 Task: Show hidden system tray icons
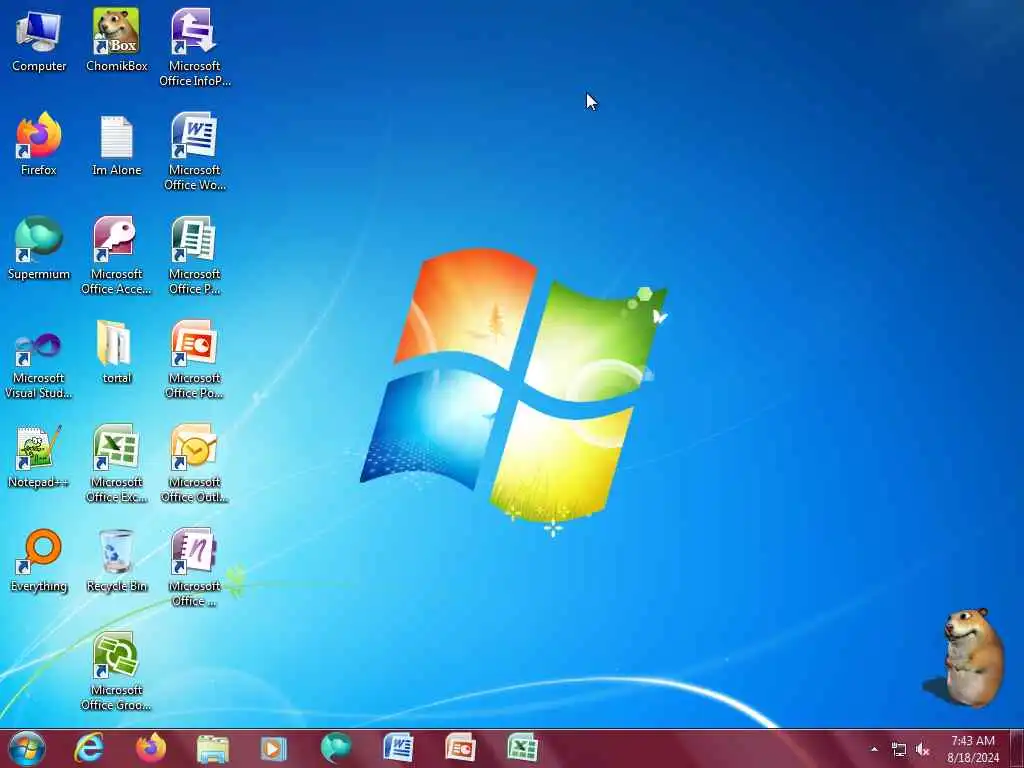pos(874,749)
